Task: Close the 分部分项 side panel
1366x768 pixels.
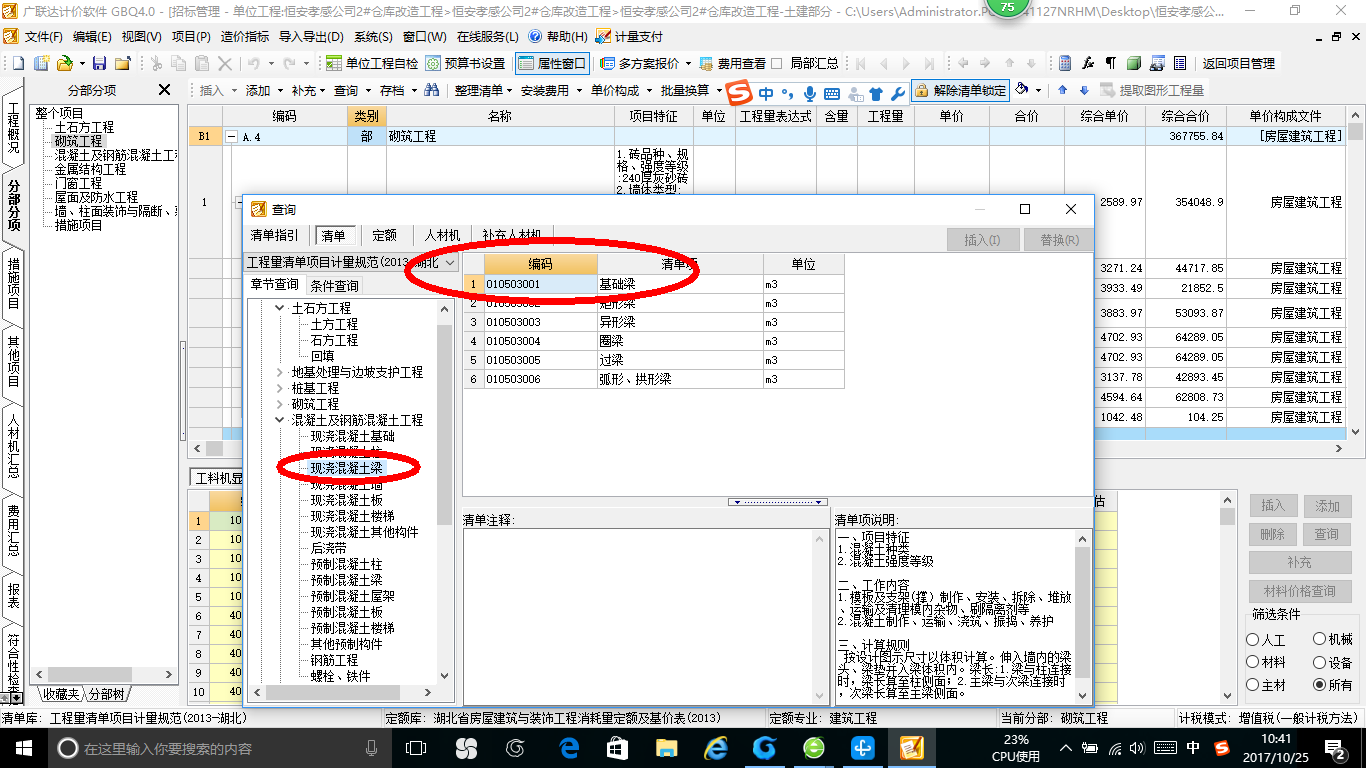Action: (x=165, y=90)
